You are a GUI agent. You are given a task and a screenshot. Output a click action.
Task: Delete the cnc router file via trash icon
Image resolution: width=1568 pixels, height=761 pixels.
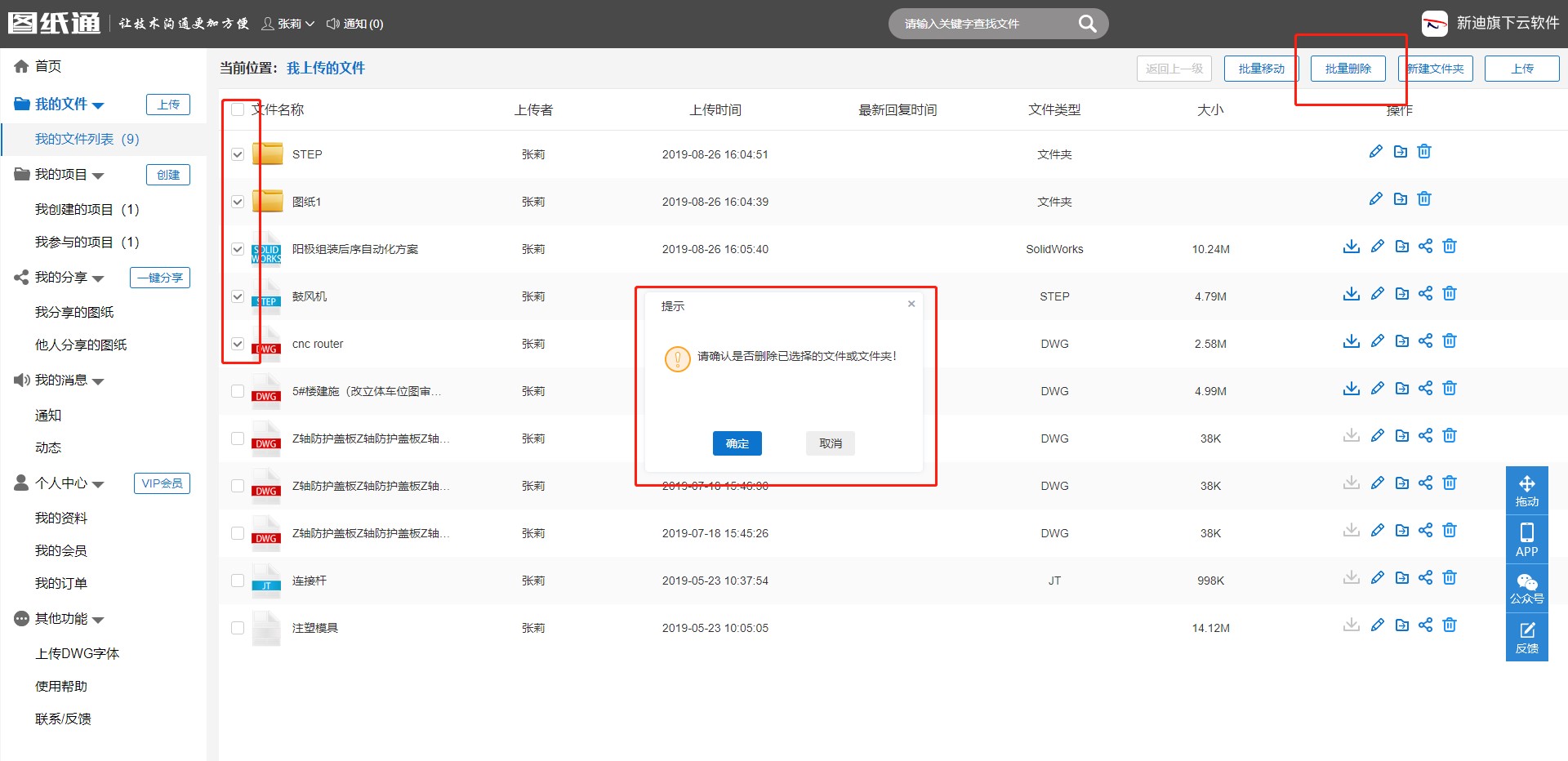pyautogui.click(x=1450, y=341)
